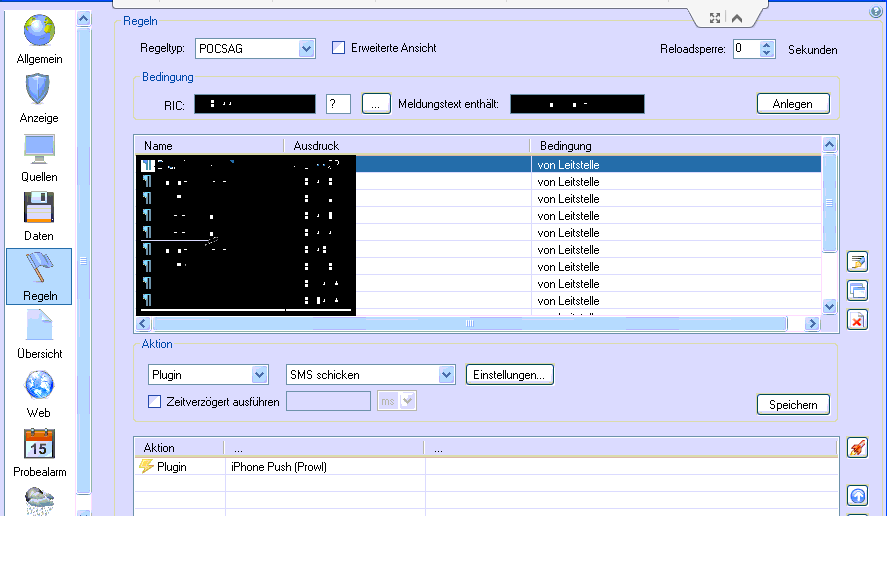Sort rules by Ausdruck column header
This screenshot has width=887, height=568.
click(407, 145)
